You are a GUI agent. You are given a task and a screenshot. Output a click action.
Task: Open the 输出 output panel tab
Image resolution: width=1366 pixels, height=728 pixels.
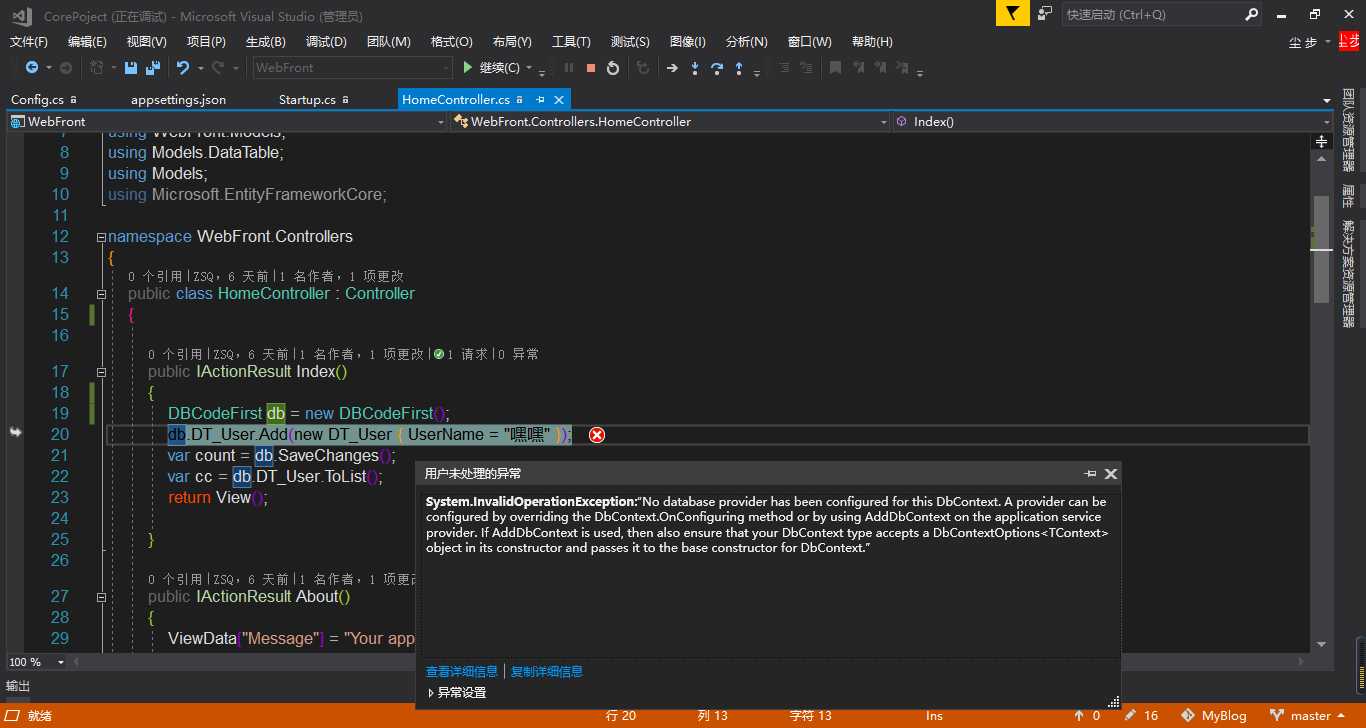[18, 686]
